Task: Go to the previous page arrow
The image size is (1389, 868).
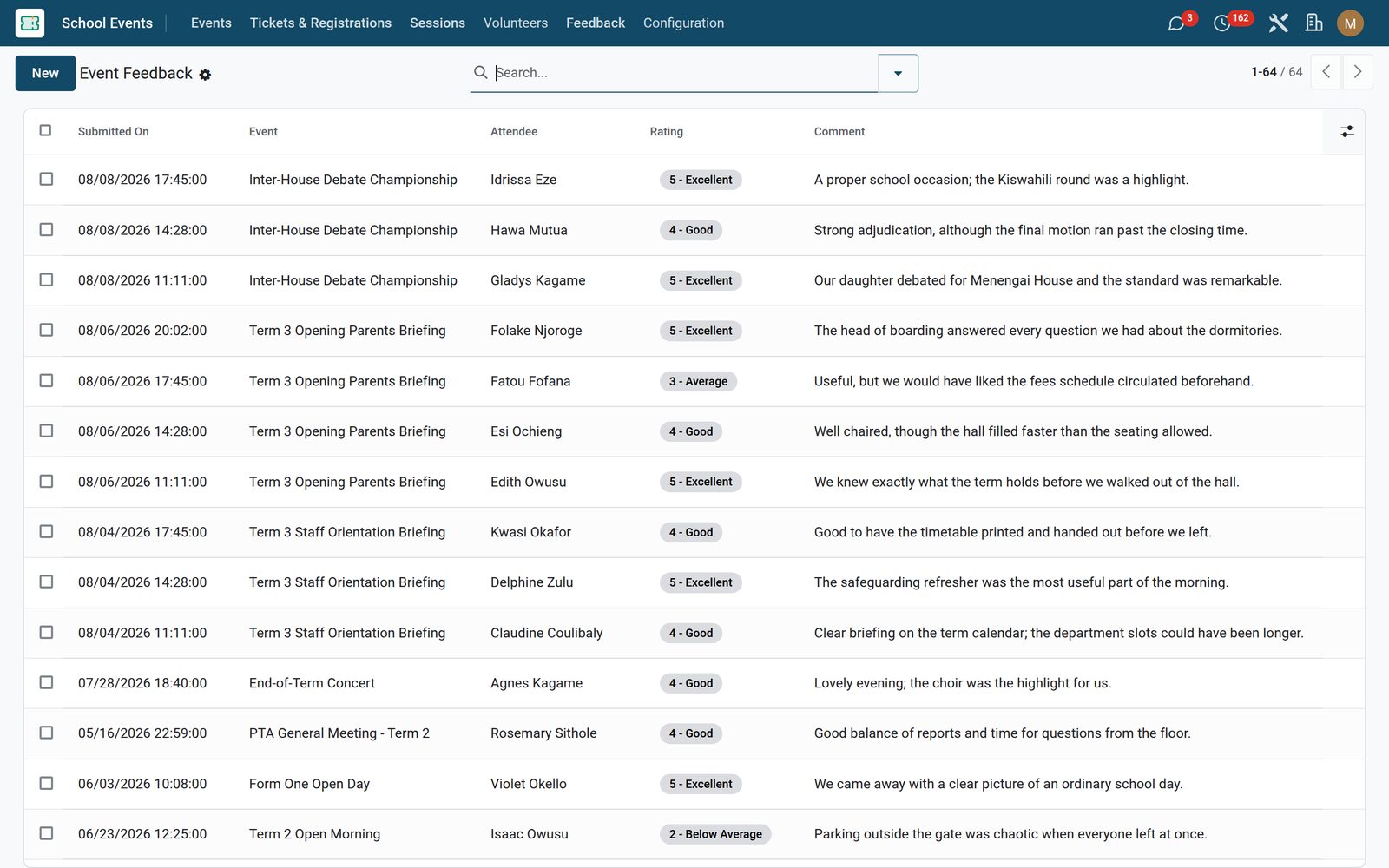Action: [x=1326, y=72]
